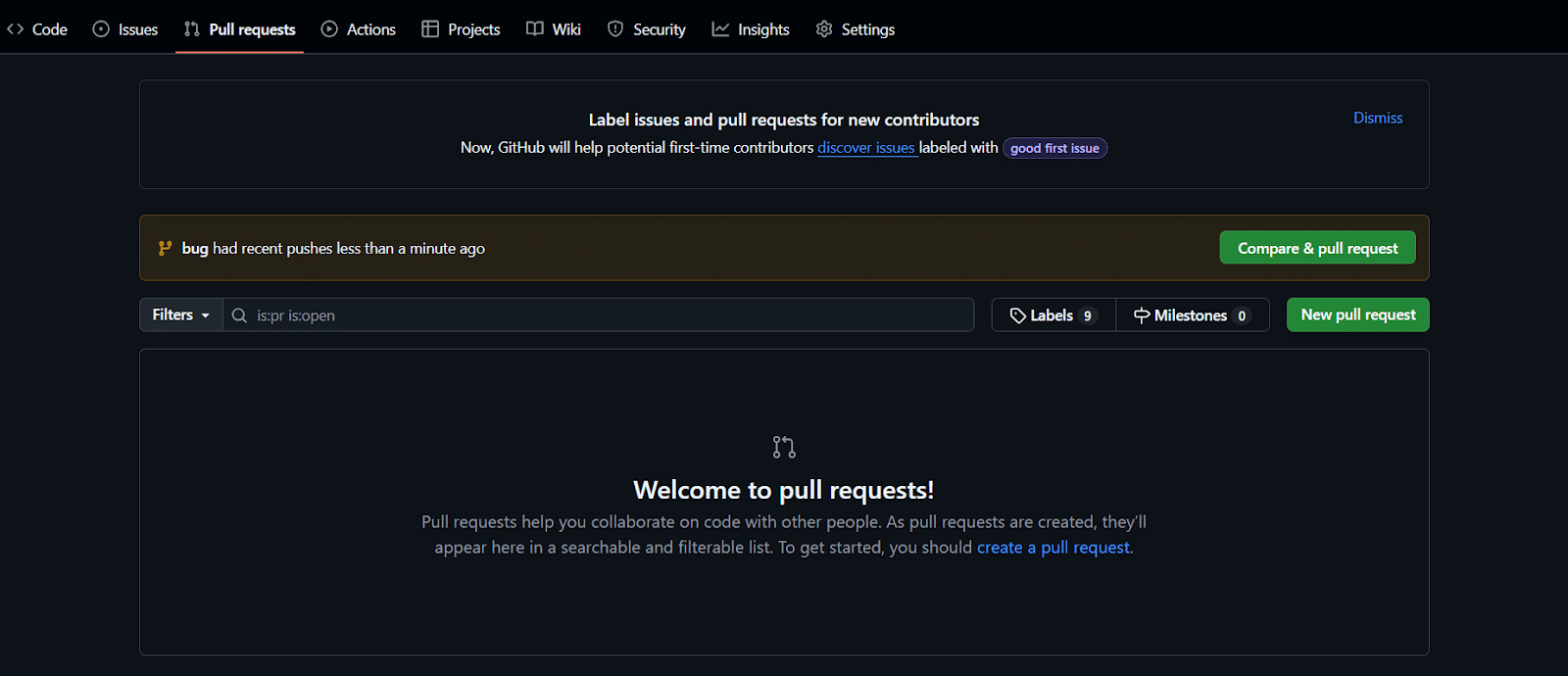Click the Wiki book icon
1568x676 pixels.
535,29
